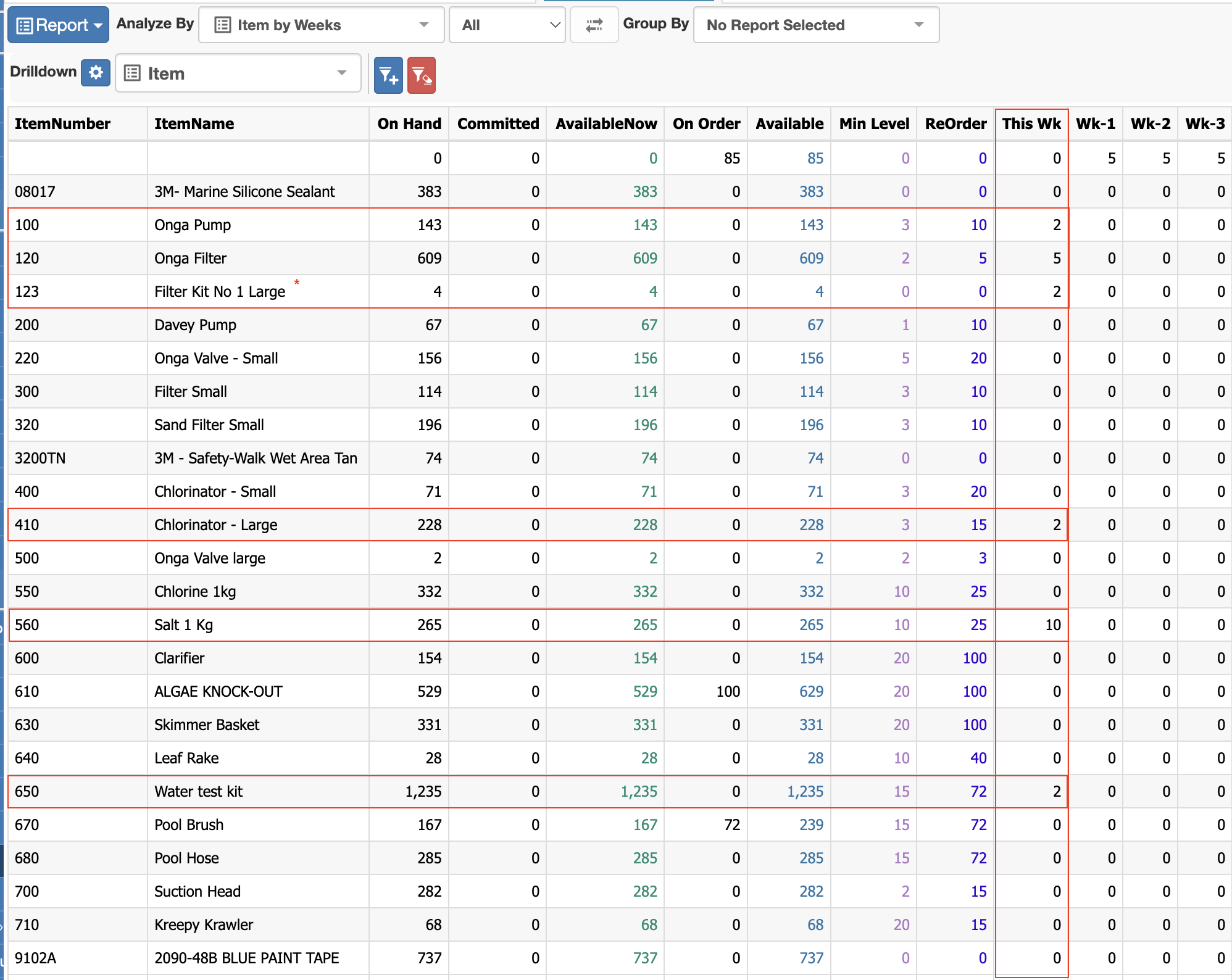1232x980 pixels.
Task: Click On Hand value 1,235
Action: pos(423,791)
